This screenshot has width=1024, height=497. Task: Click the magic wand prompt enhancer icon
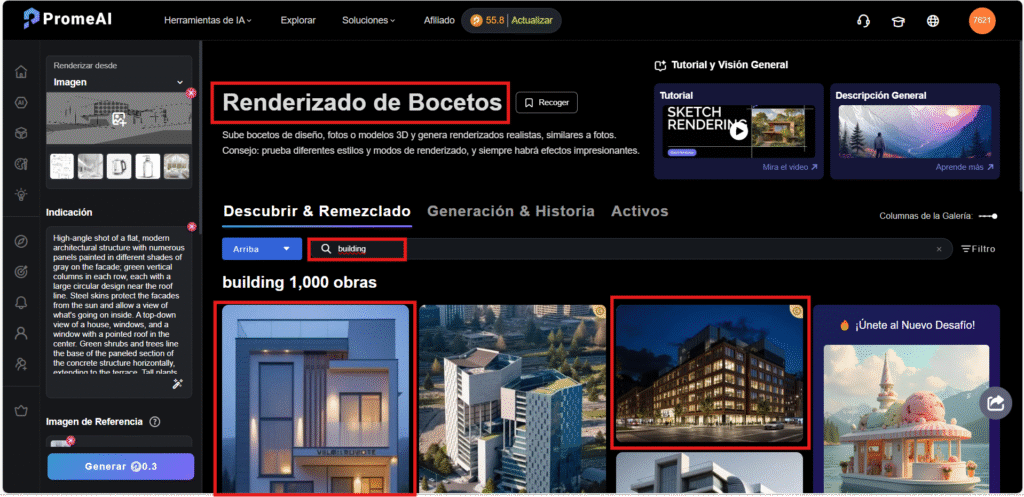click(x=178, y=384)
